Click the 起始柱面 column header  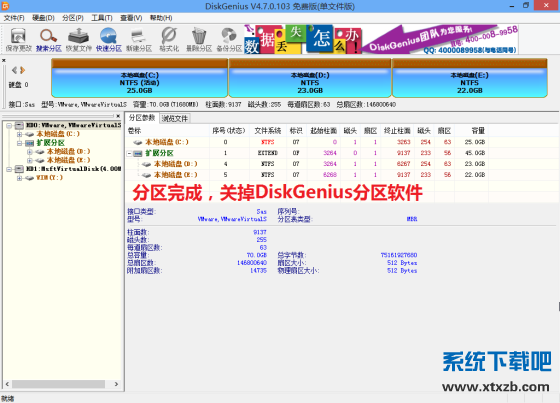324,131
